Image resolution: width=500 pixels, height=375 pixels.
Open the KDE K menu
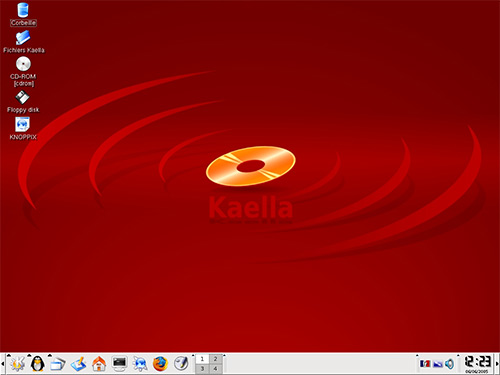(17, 363)
